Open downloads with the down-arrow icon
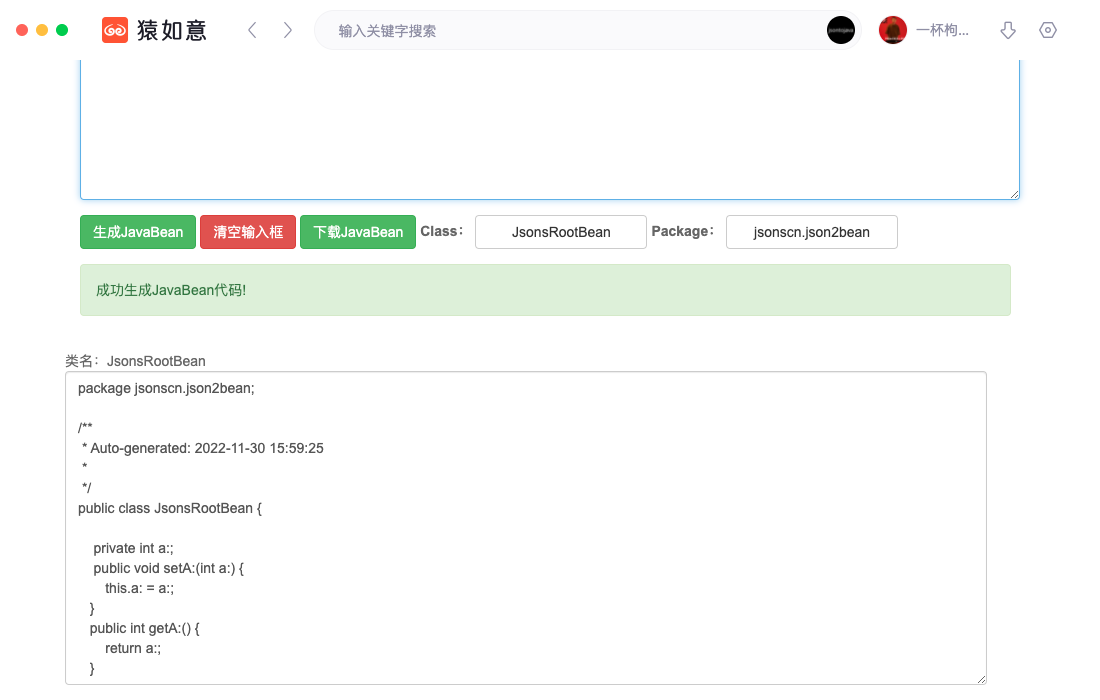Image resolution: width=1100 pixels, height=700 pixels. 1008,30
